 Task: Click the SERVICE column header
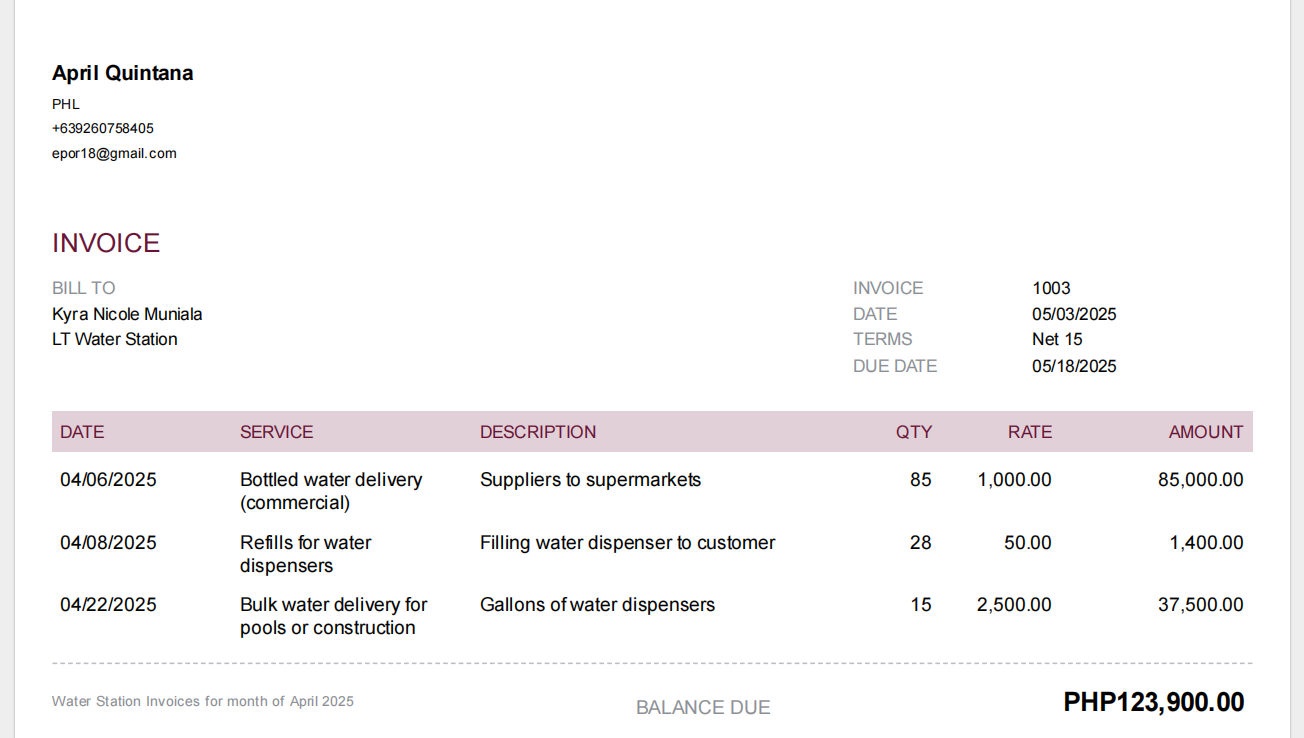[x=276, y=432]
